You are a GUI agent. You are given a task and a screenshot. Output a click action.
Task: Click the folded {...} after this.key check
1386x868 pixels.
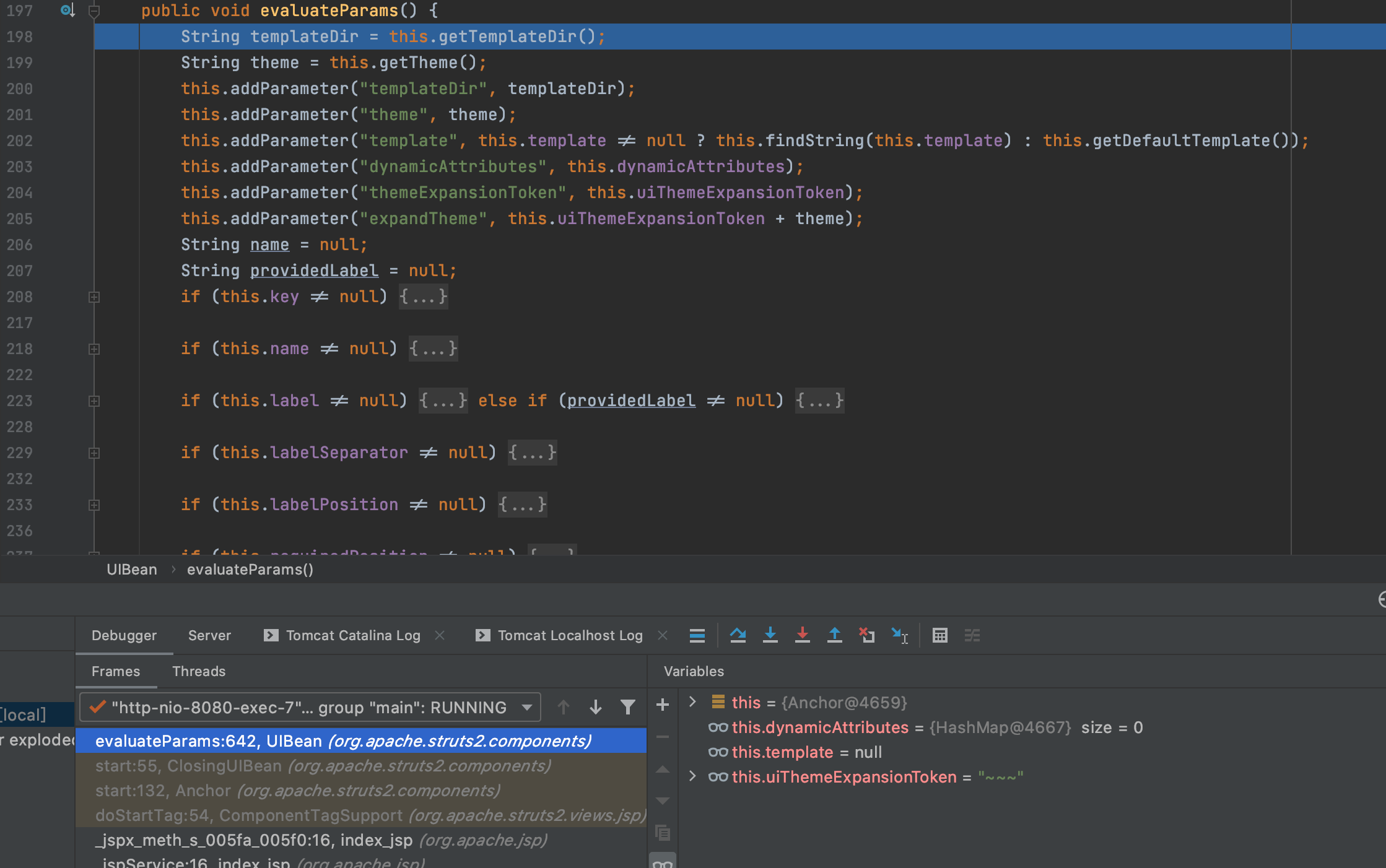pyautogui.click(x=424, y=297)
